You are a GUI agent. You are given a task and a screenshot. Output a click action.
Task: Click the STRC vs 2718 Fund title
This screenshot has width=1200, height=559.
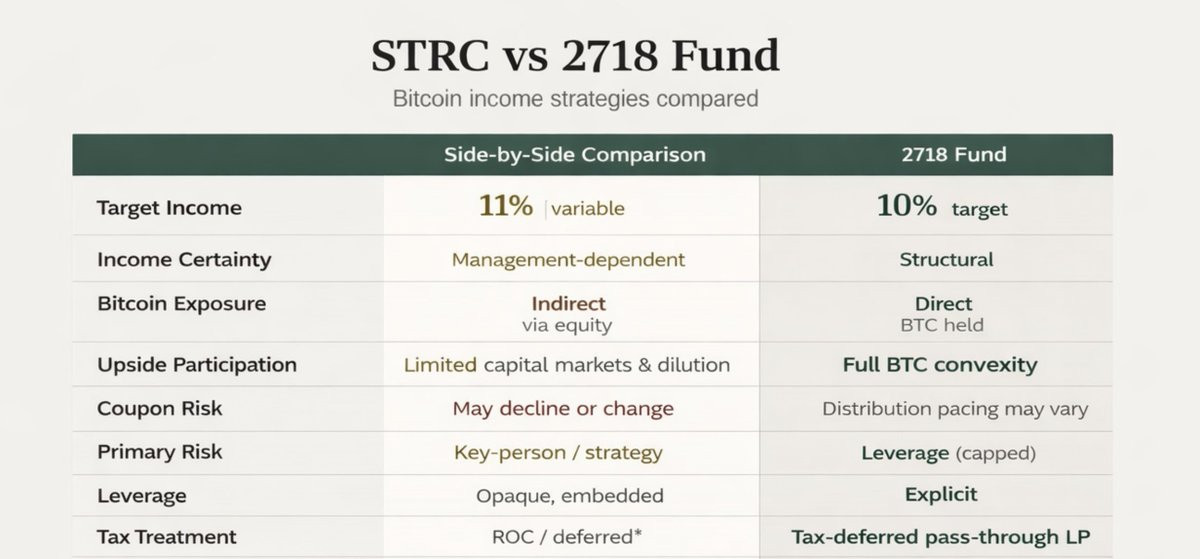click(575, 55)
